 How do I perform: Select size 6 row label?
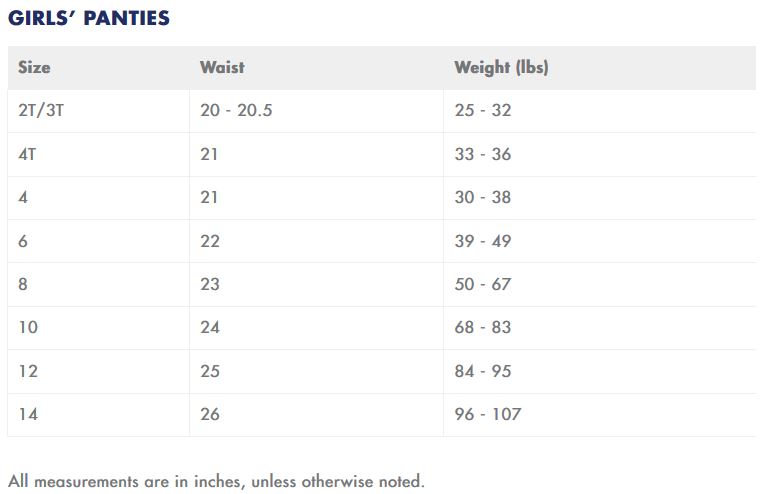[x=23, y=241]
